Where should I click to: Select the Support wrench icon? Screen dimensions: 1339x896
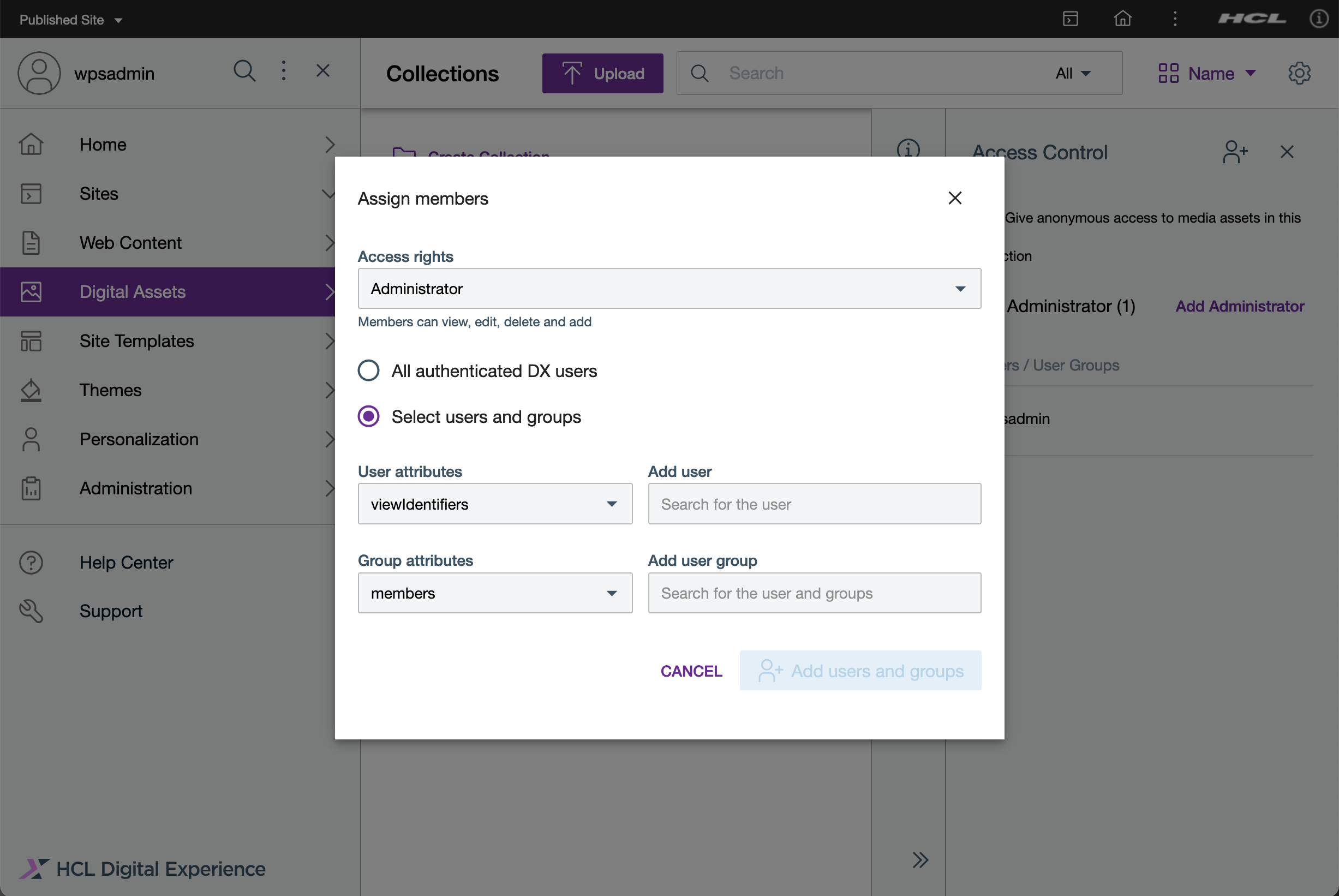(x=32, y=611)
